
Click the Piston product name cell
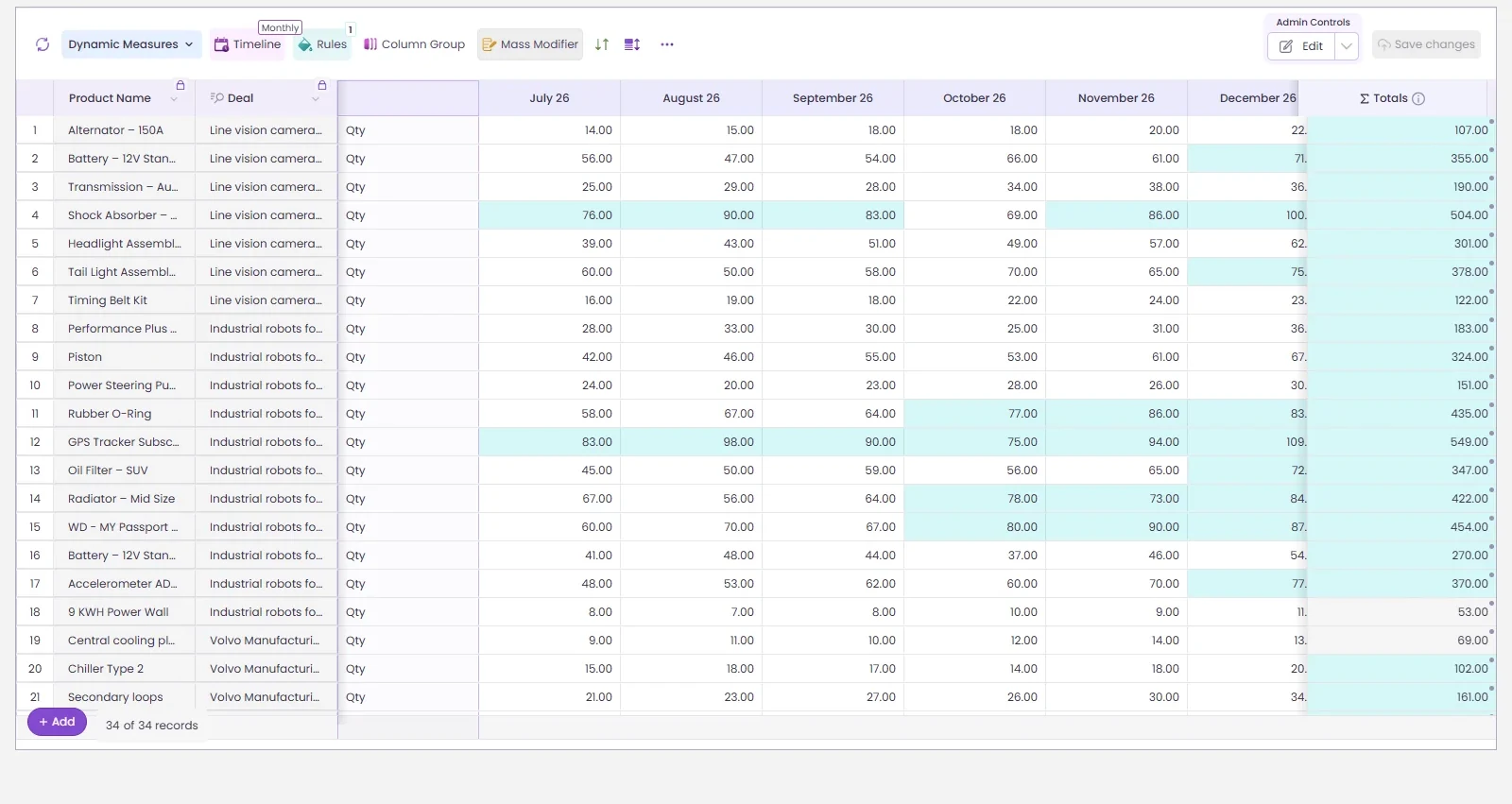coord(125,357)
